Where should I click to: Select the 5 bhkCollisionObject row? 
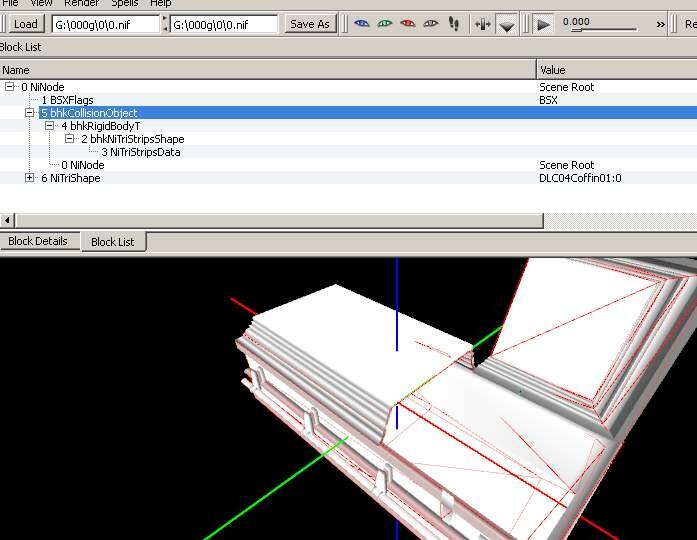[x=348, y=113]
